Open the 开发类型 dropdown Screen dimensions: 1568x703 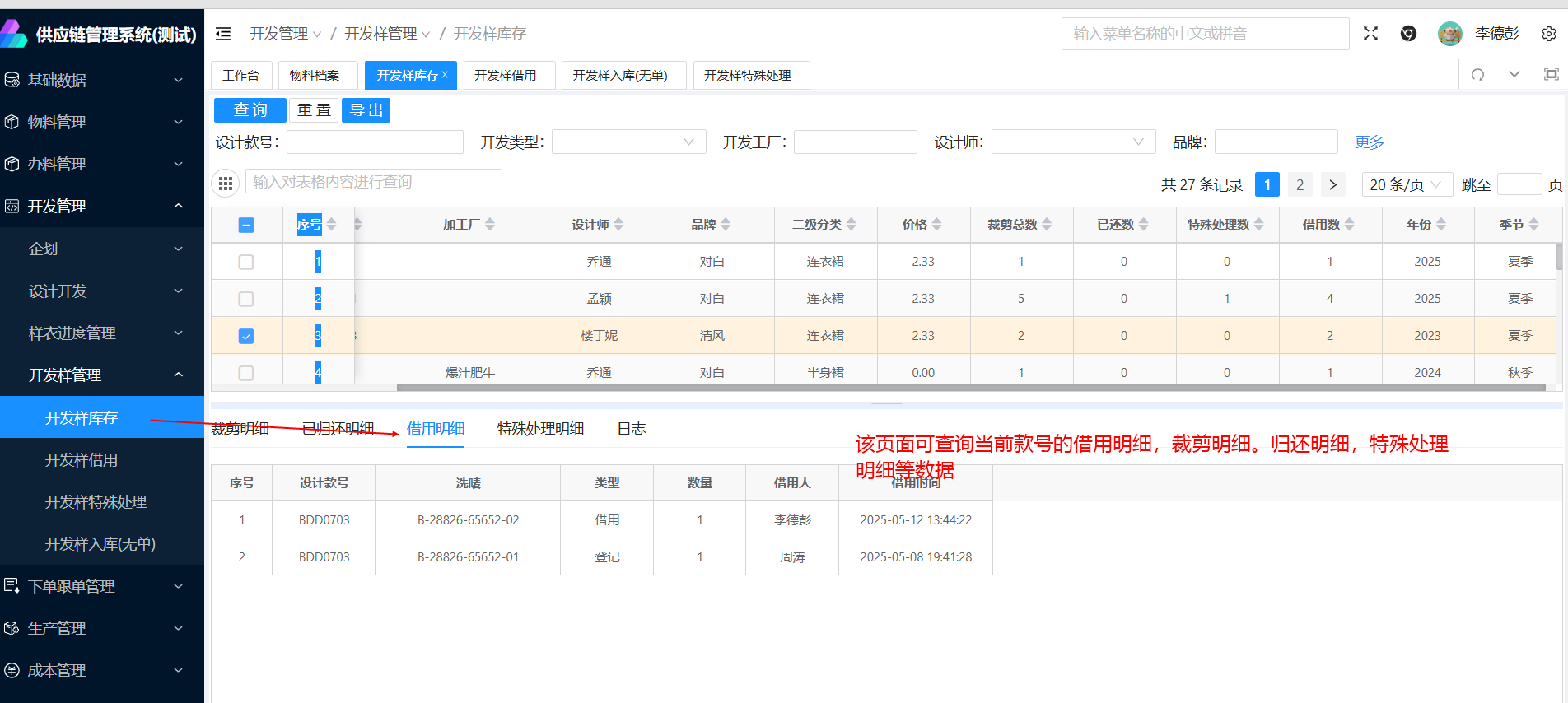[x=628, y=142]
